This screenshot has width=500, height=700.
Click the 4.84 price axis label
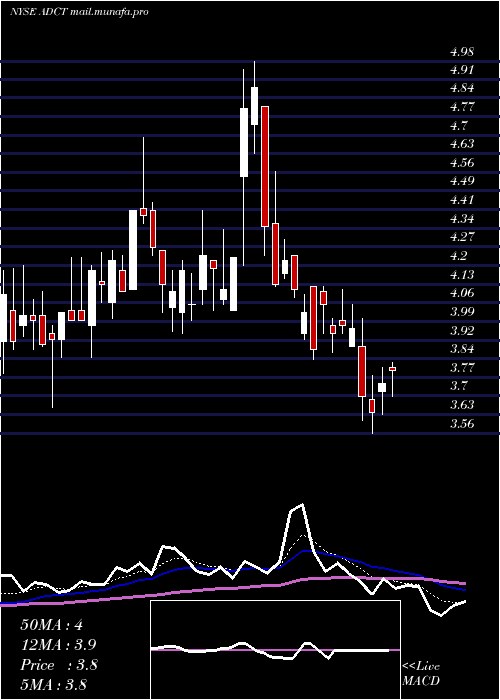(462, 88)
